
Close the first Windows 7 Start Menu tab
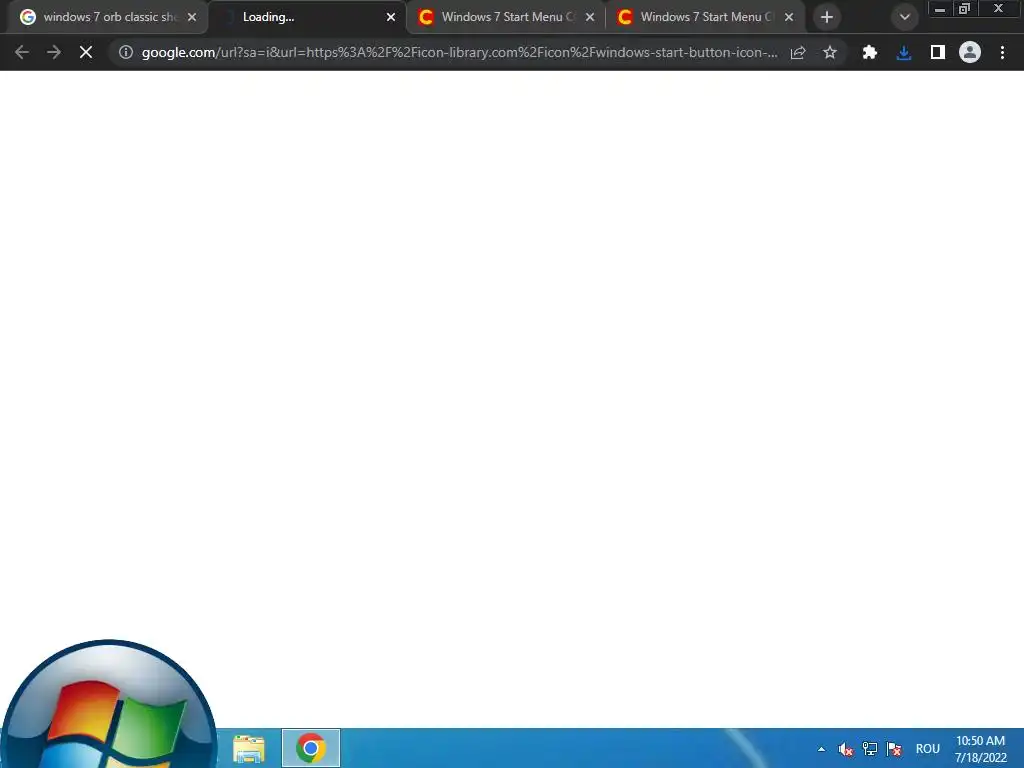590,17
